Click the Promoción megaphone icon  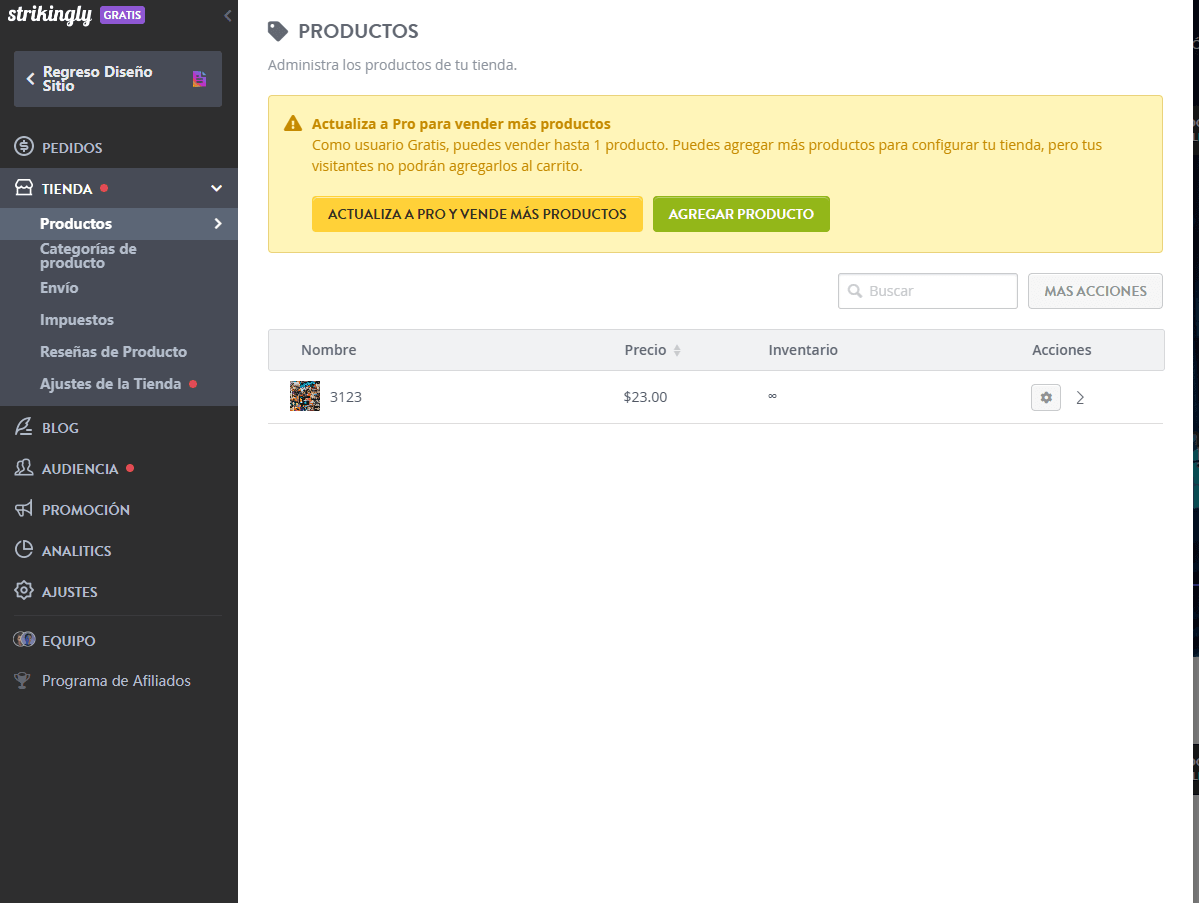[24, 508]
